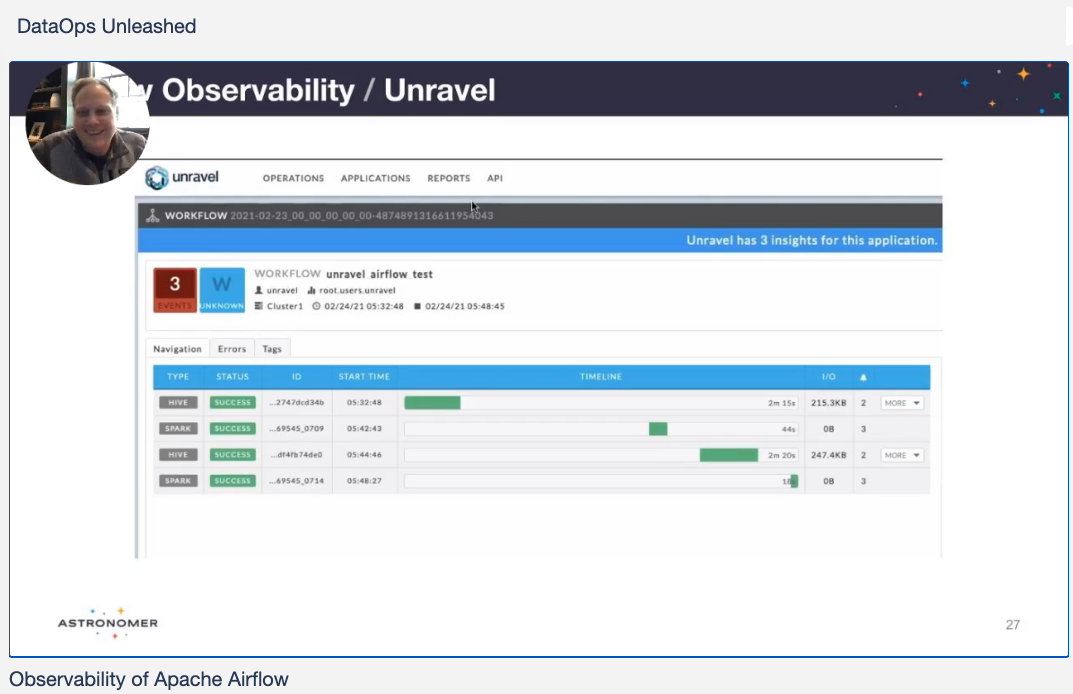Click the 215.3KB I/O value

point(829,402)
